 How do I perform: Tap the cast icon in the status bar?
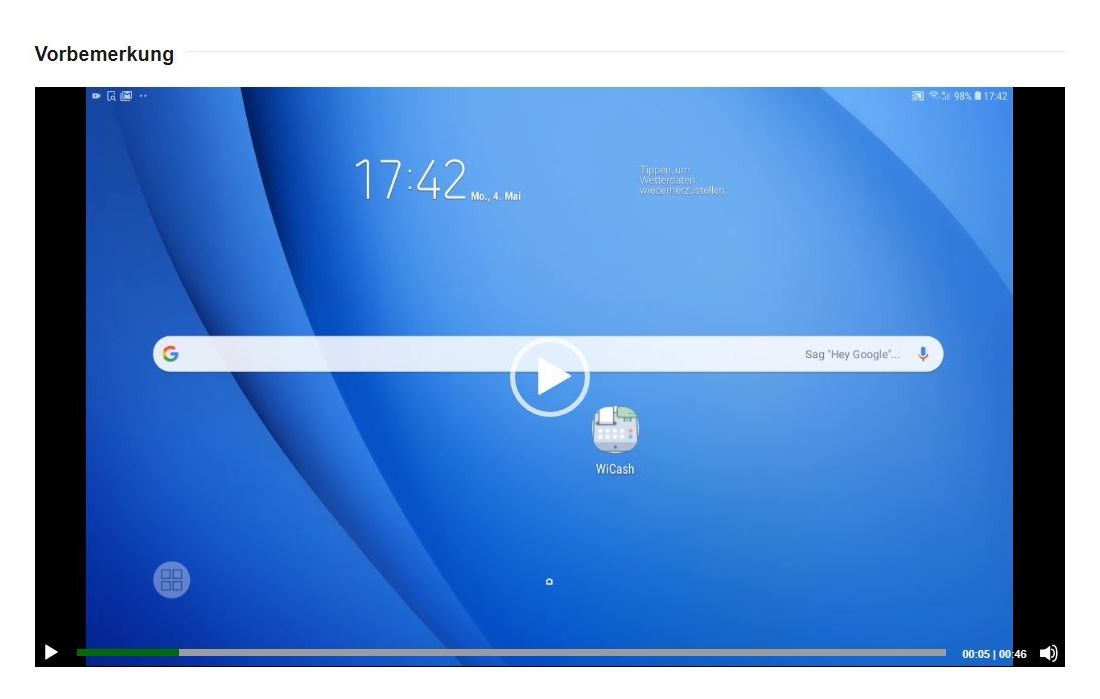point(917,96)
